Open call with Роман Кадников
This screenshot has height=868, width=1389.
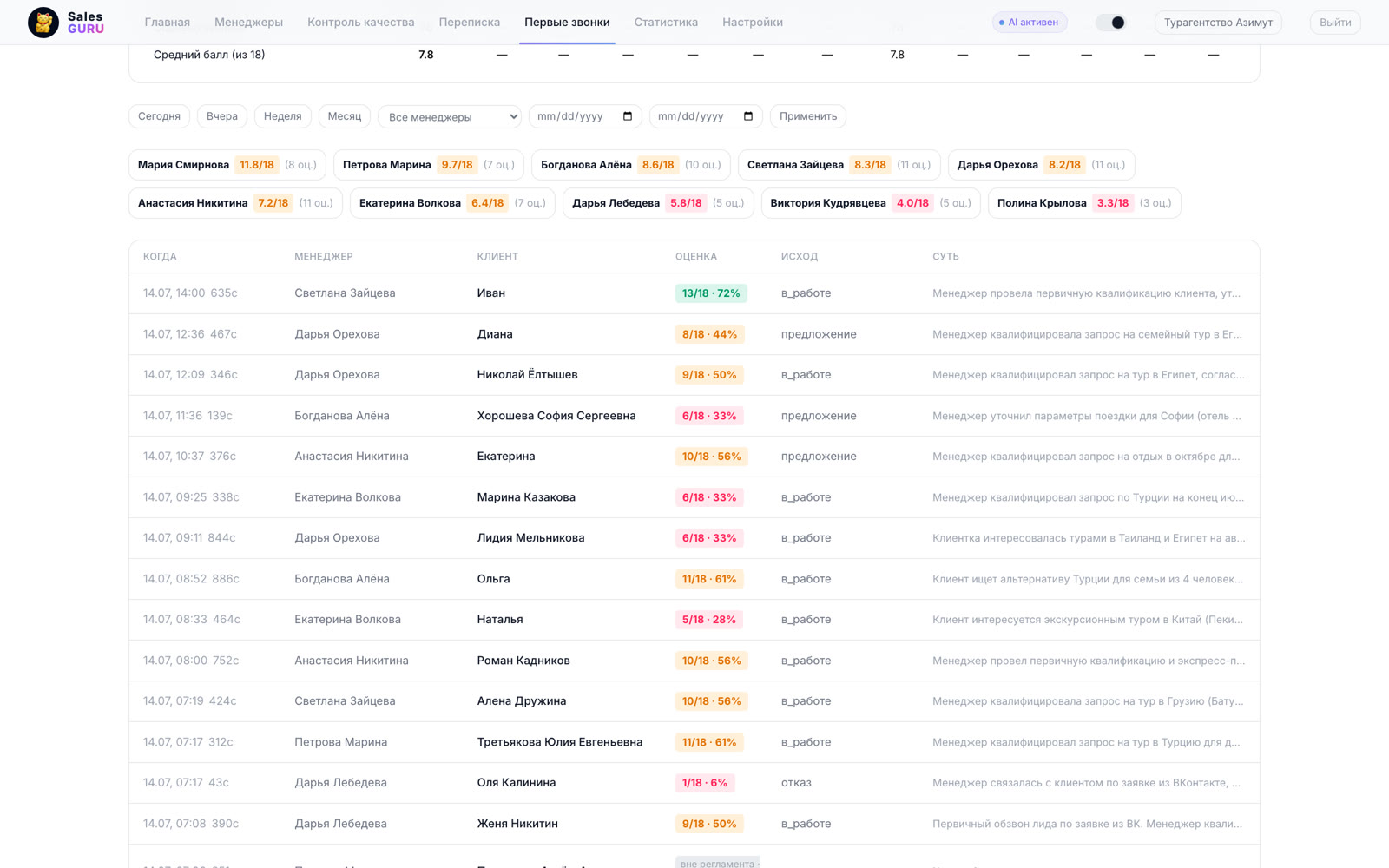coord(694,661)
